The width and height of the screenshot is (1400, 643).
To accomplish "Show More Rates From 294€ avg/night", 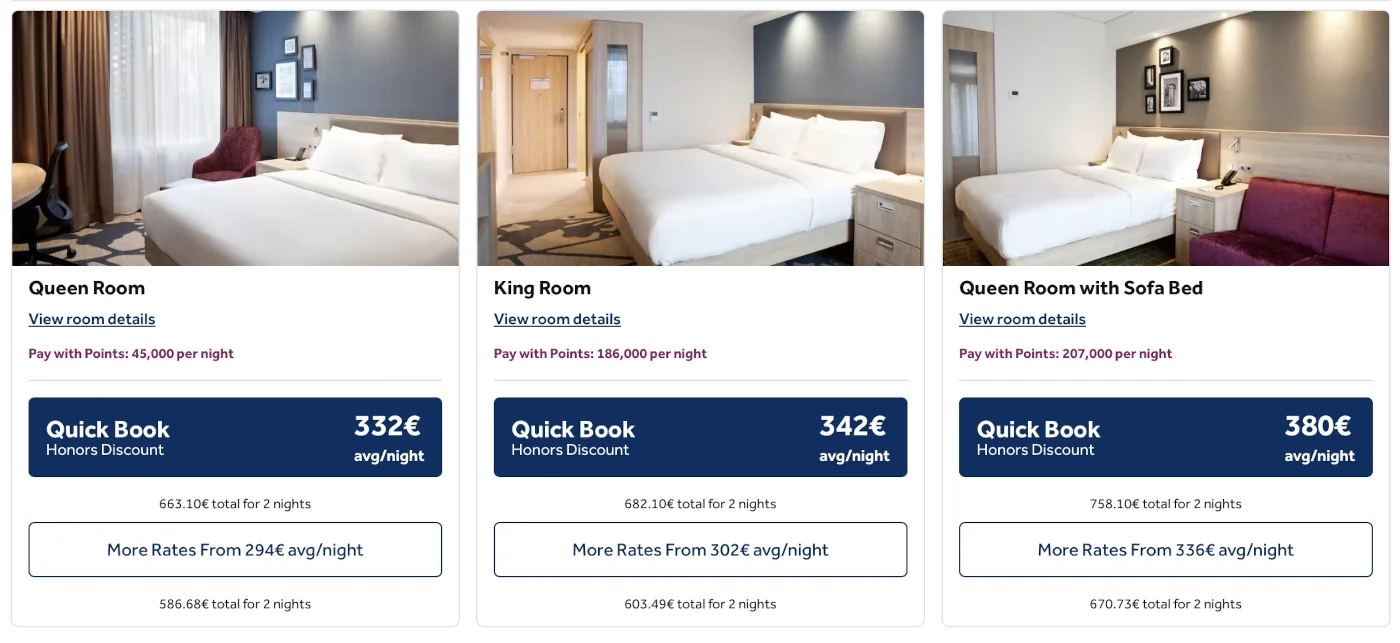I will pos(235,550).
